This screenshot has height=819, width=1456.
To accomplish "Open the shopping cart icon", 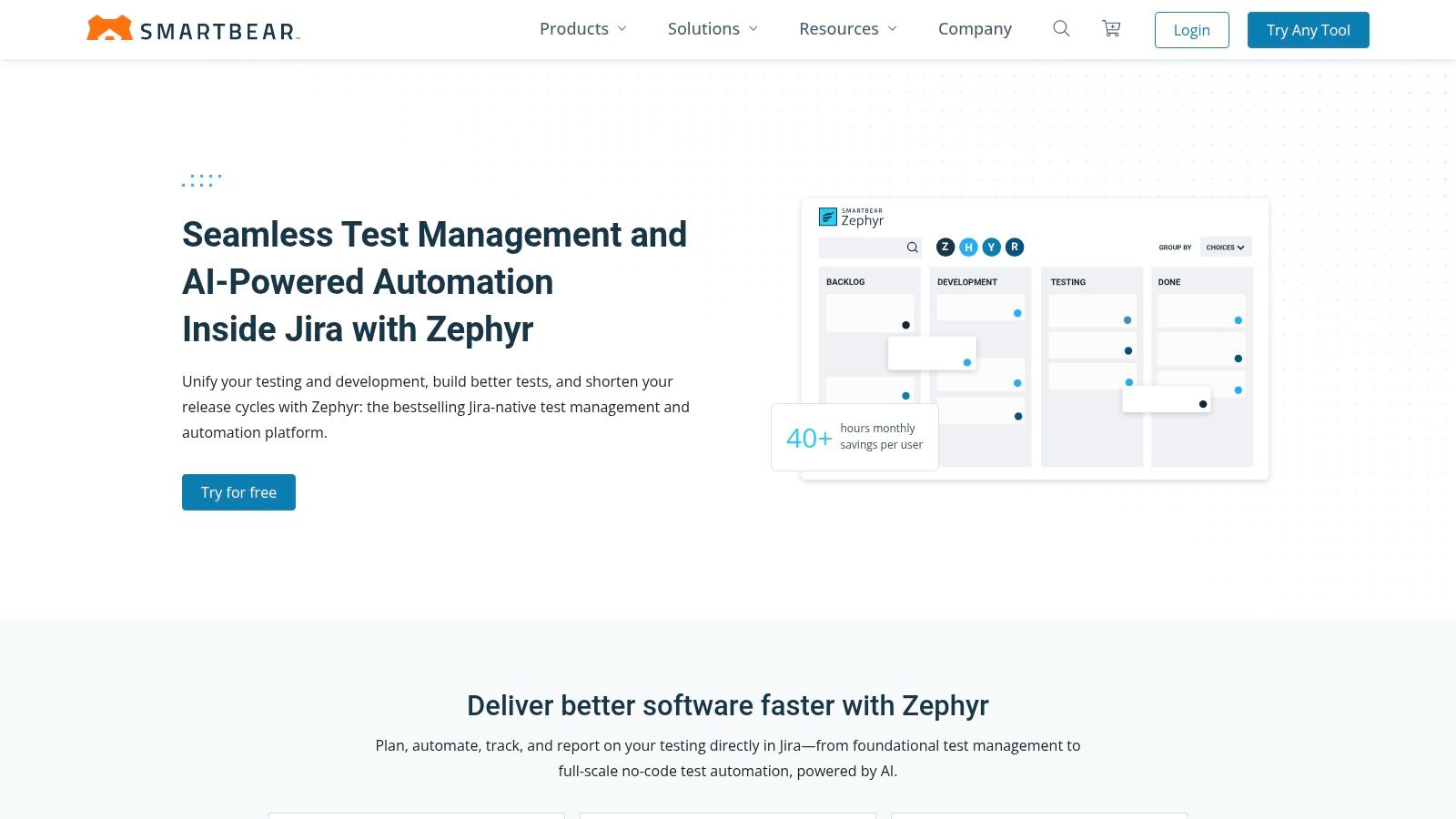I will coord(1111,29).
